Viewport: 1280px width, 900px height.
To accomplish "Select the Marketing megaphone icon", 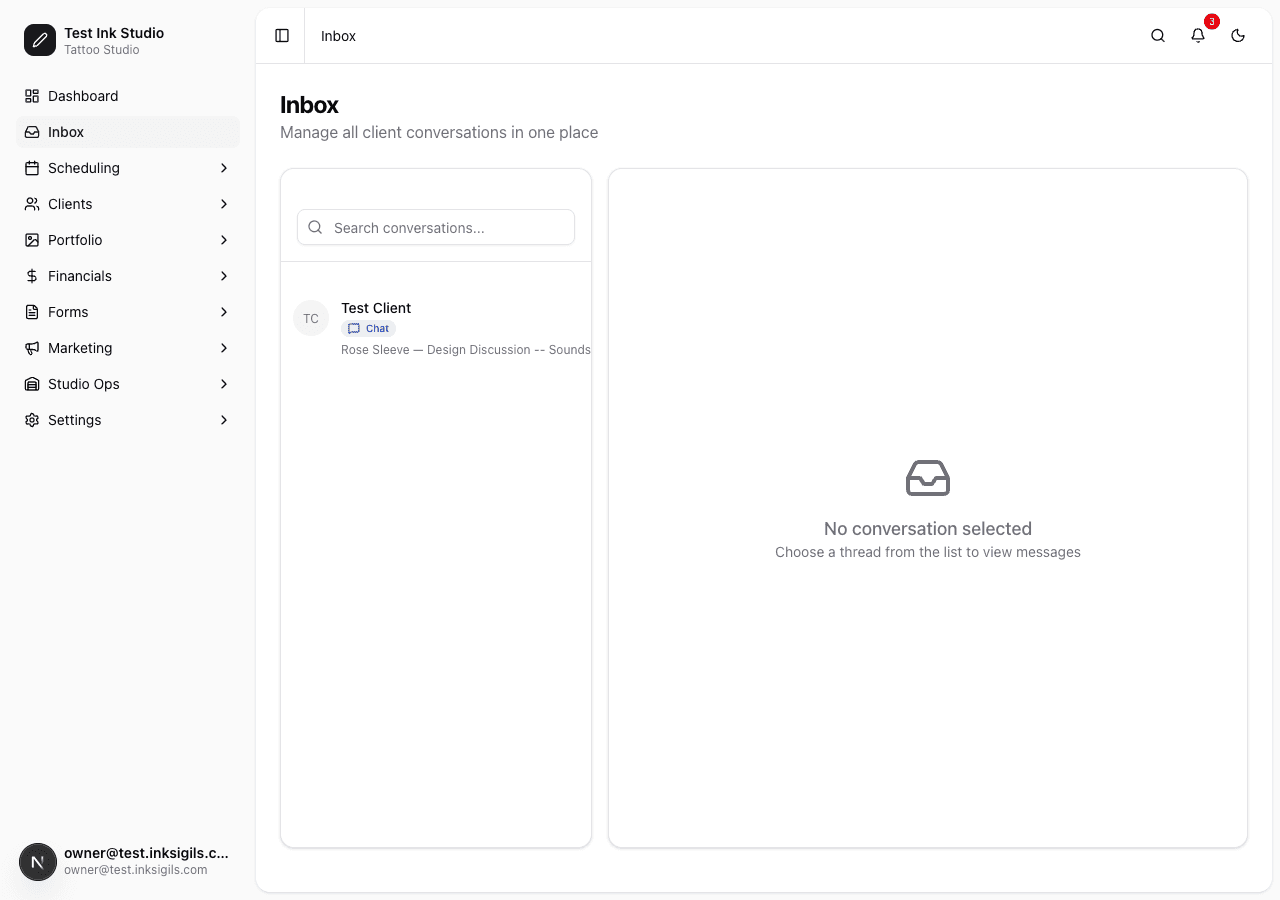I will tap(31, 348).
